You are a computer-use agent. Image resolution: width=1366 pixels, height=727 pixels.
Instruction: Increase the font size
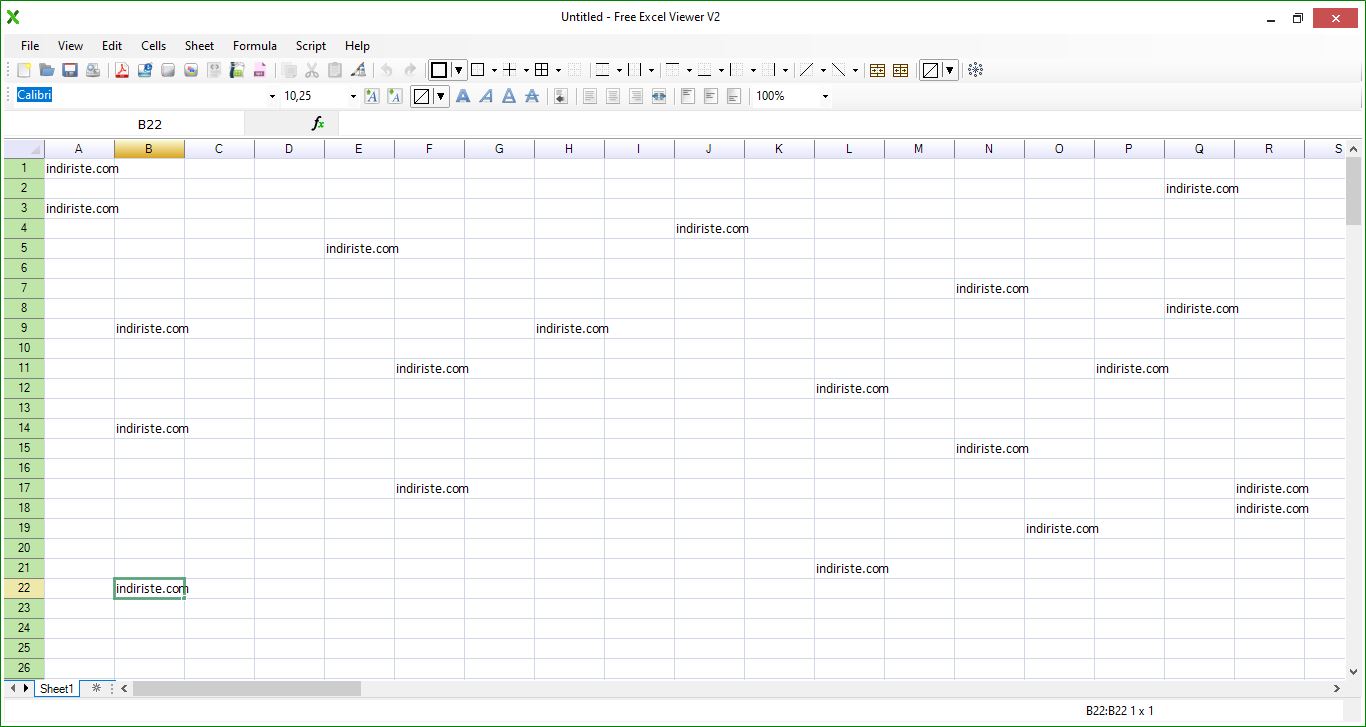[372, 96]
